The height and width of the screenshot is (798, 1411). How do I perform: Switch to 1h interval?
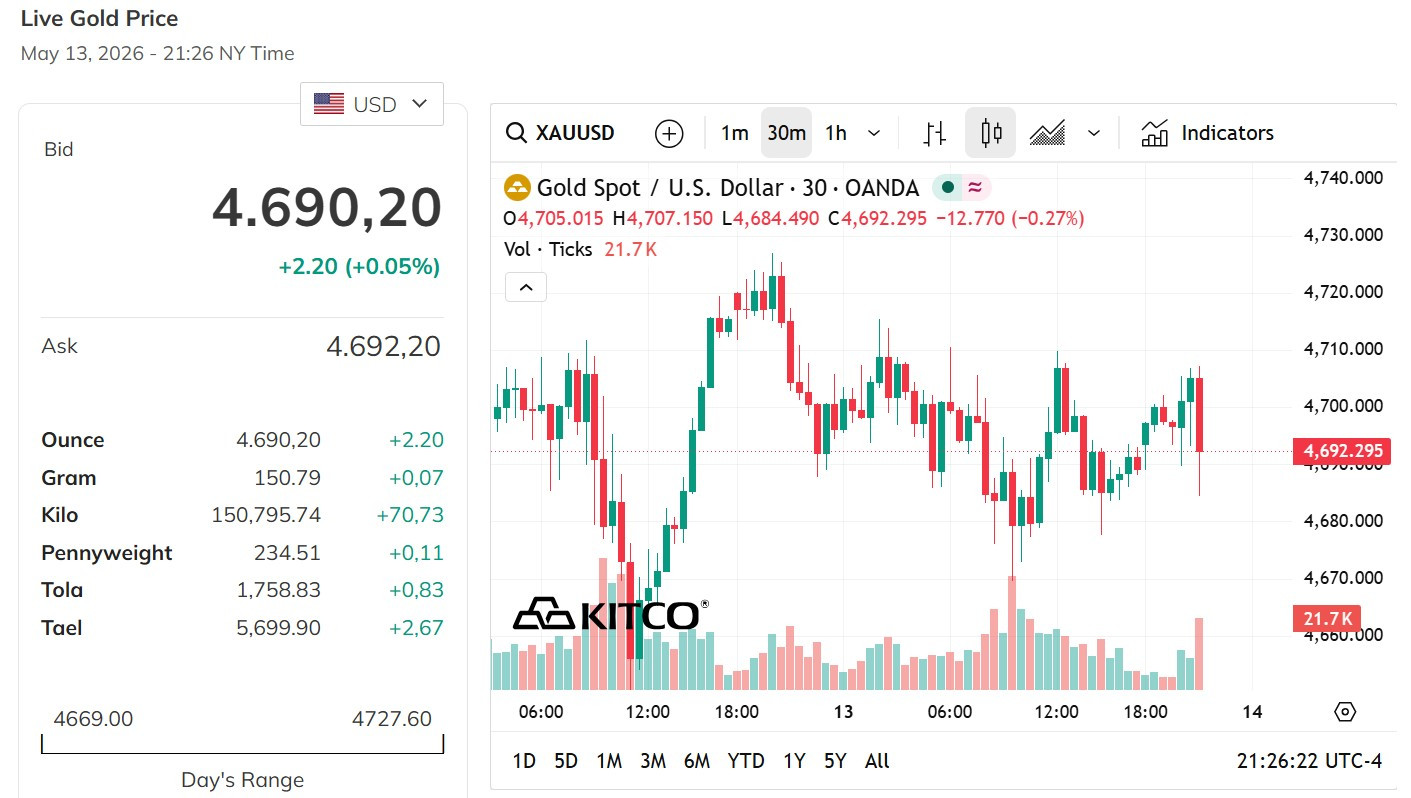click(x=836, y=133)
